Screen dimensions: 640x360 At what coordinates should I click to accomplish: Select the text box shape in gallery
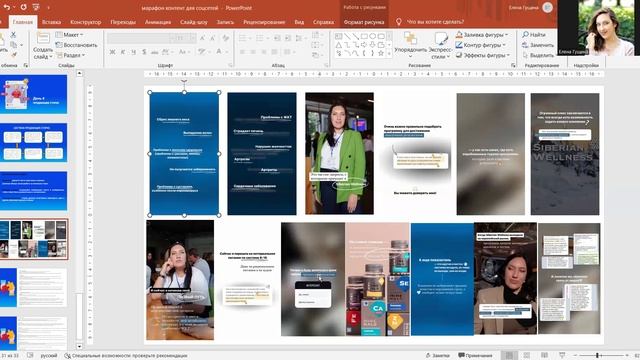pyautogui.click(x=338, y=36)
